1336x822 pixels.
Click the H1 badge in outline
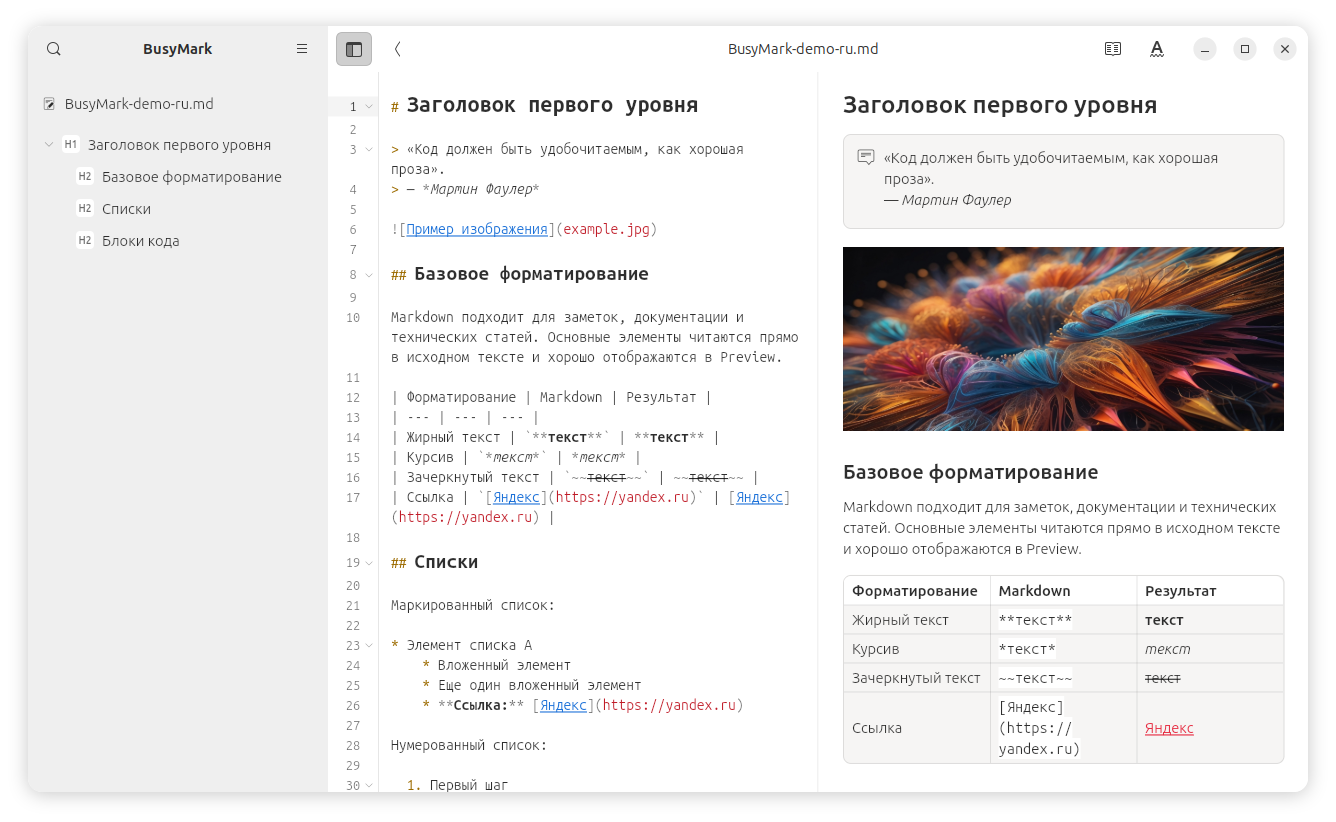click(x=71, y=145)
